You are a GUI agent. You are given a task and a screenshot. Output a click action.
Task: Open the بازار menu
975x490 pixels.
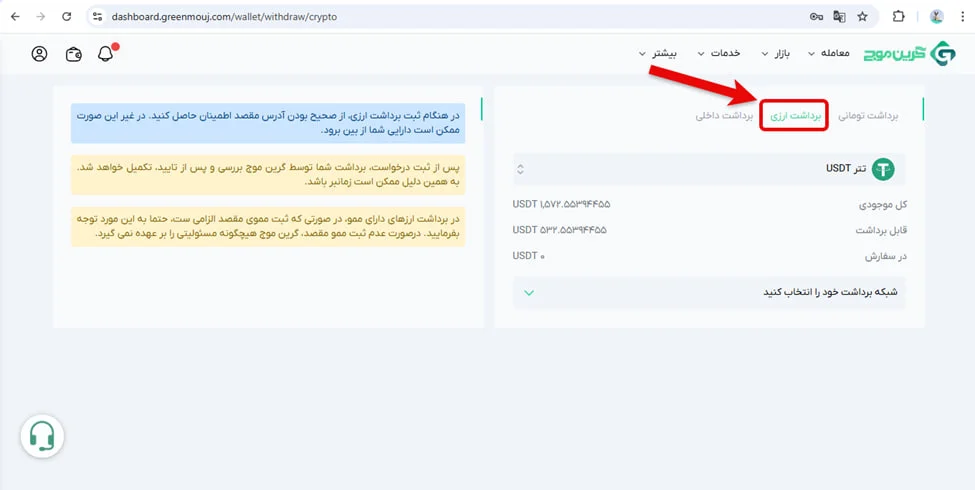pos(776,53)
